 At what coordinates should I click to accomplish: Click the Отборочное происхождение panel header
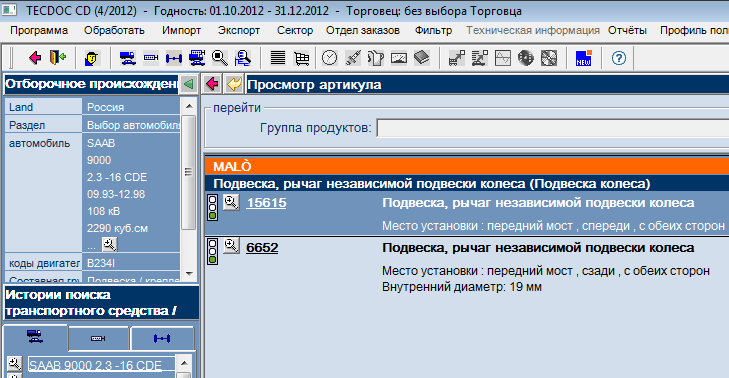(x=91, y=84)
